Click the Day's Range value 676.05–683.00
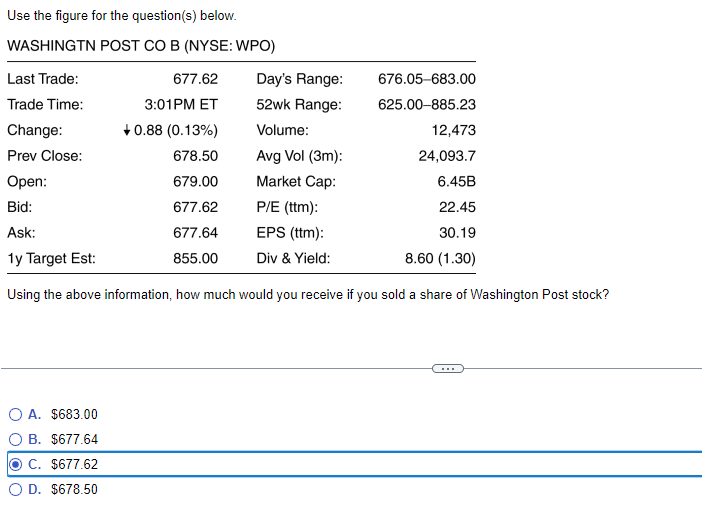Screen dimensions: 702x524 tap(427, 79)
